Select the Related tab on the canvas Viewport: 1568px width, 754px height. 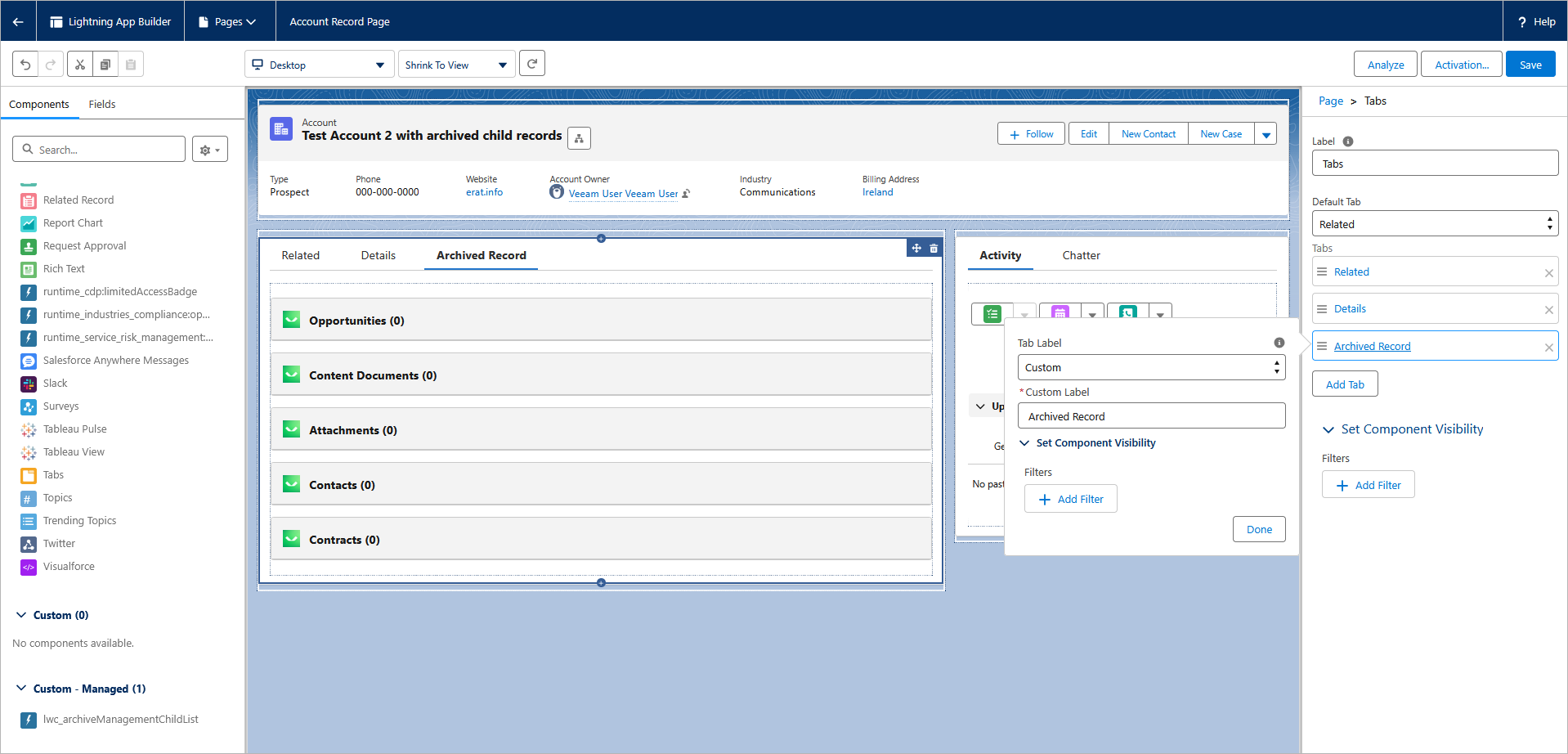coord(301,255)
